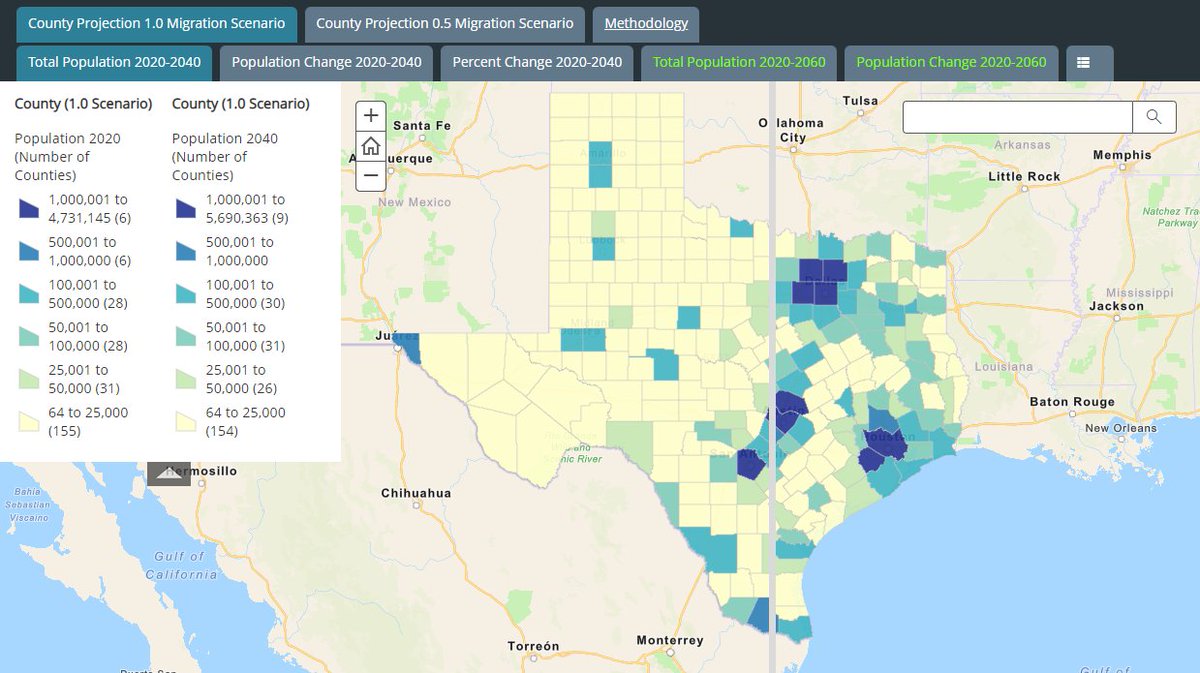Select County Projection 1.0 Migration Scenario
The width and height of the screenshot is (1200, 673).
(156, 24)
